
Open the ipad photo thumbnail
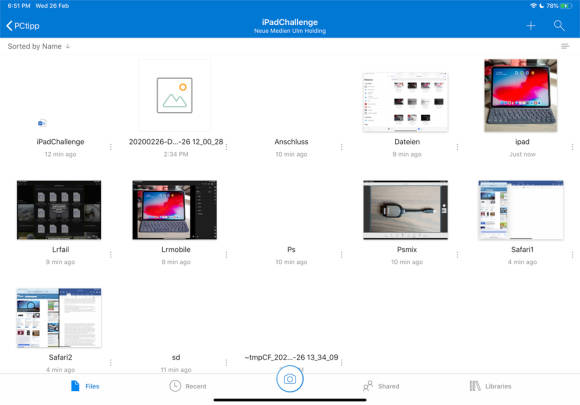[521, 95]
